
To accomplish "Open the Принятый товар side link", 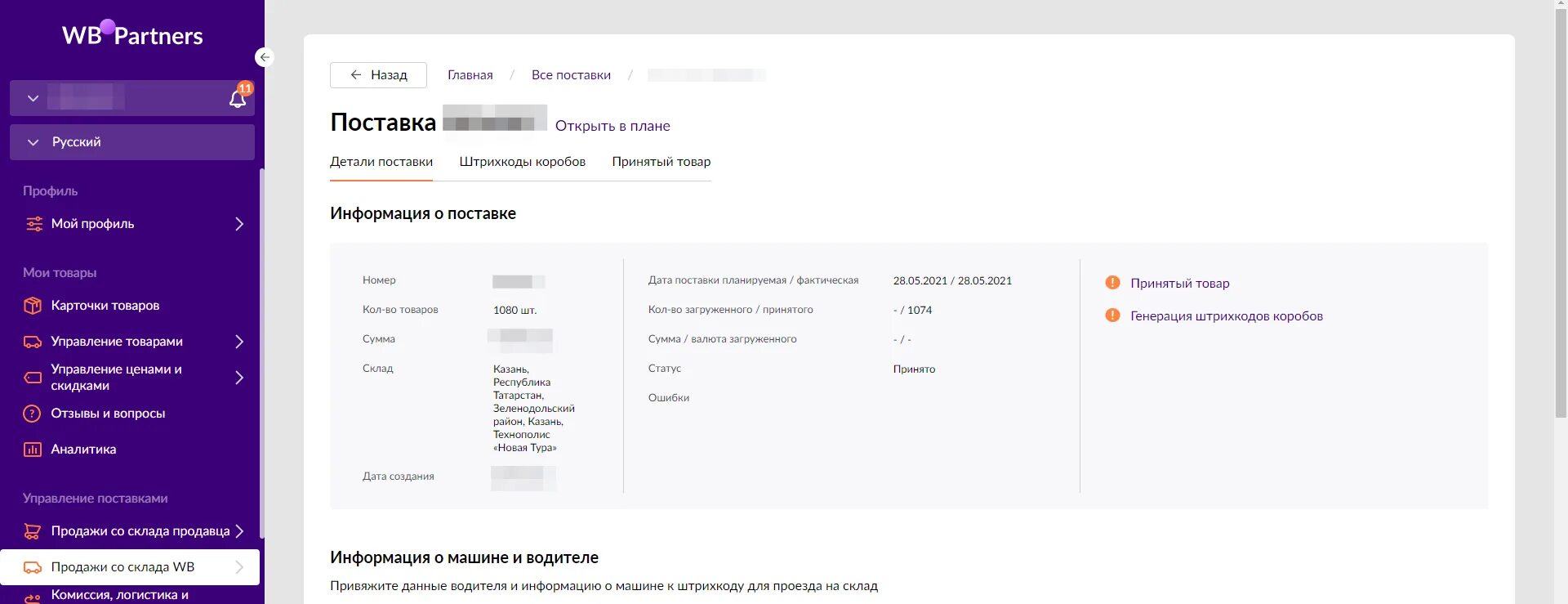I will click(1180, 284).
